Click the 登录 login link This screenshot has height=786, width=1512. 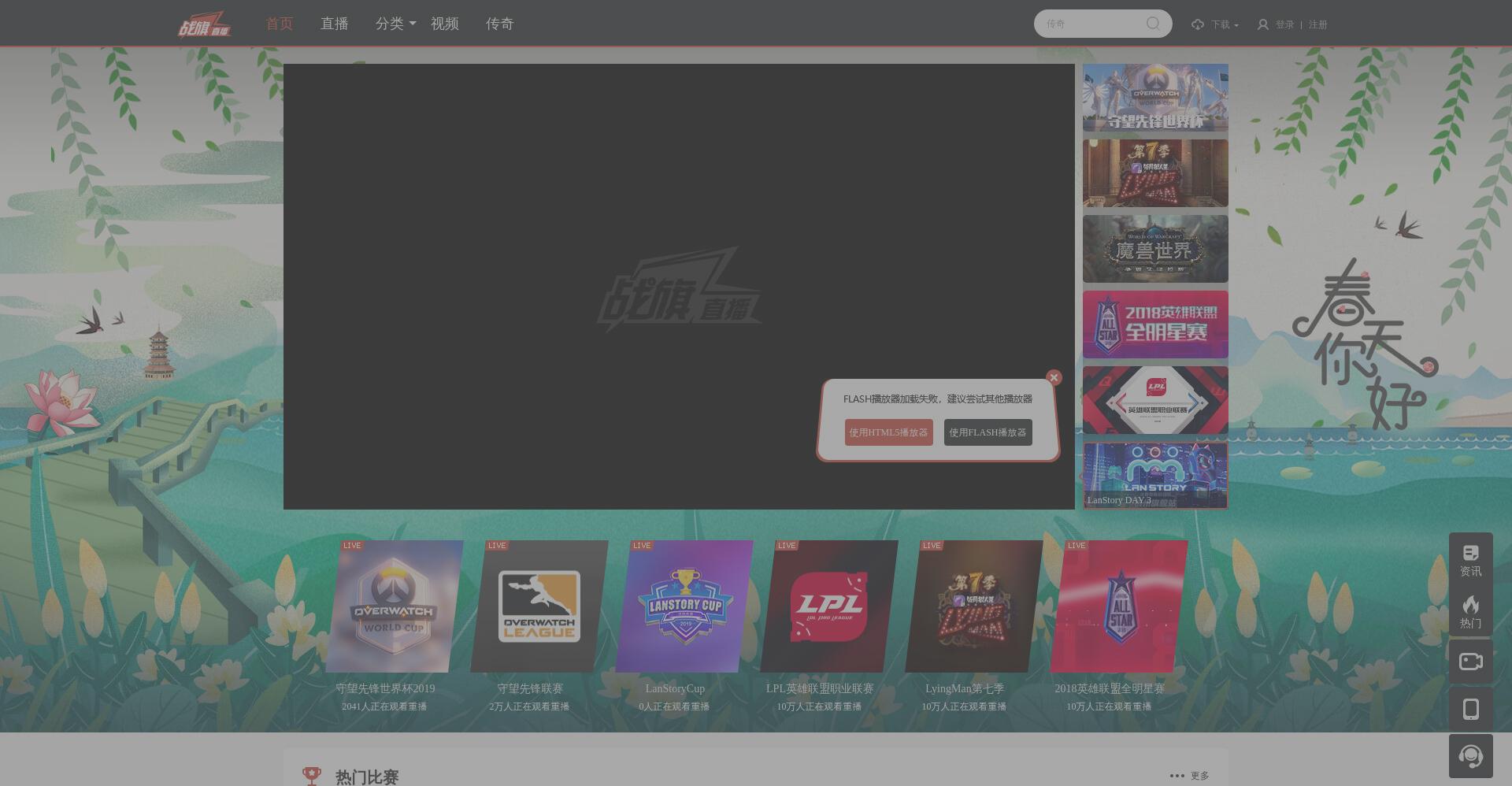[1284, 24]
